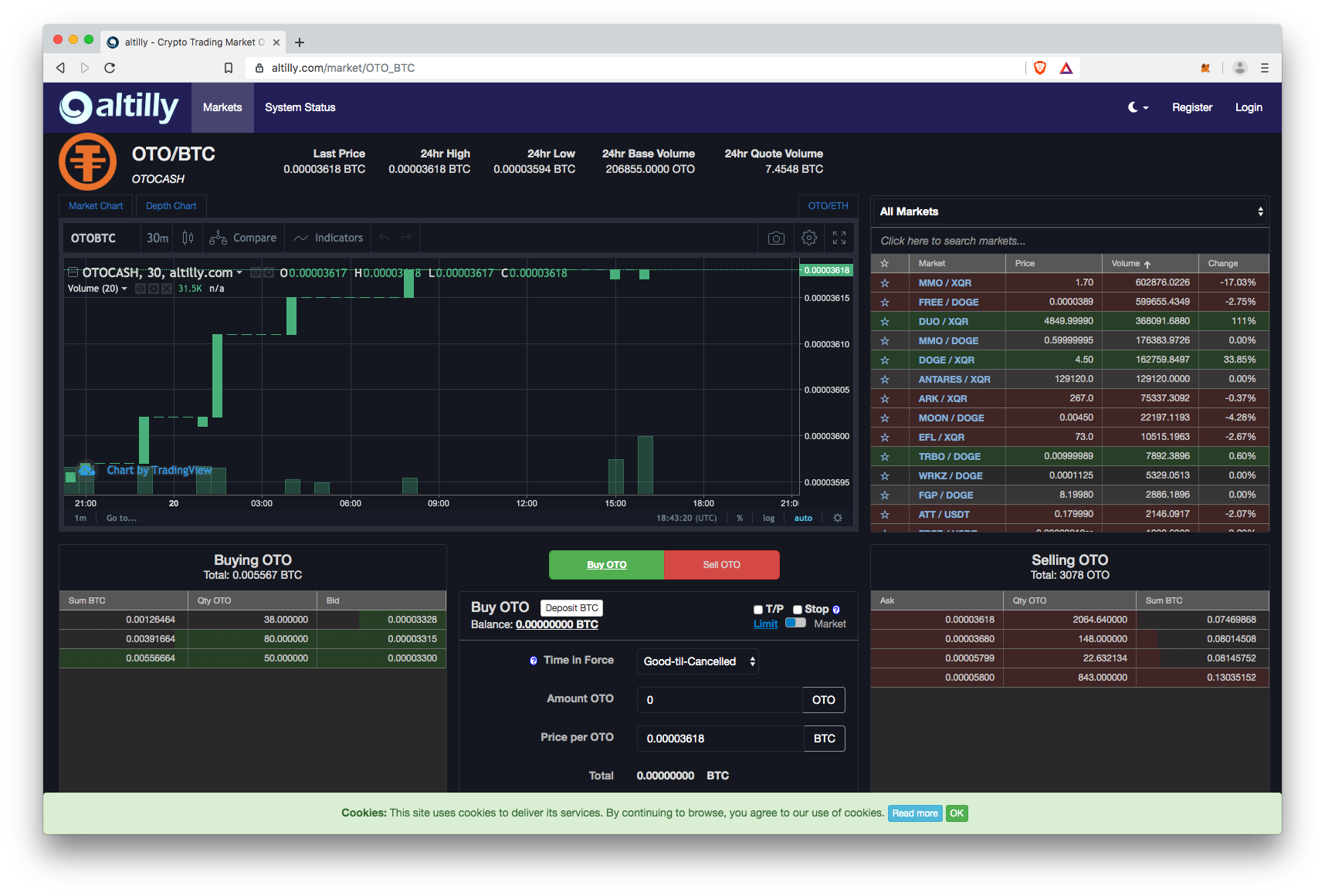Click Read more about cookies
1325x896 pixels.
[x=915, y=813]
